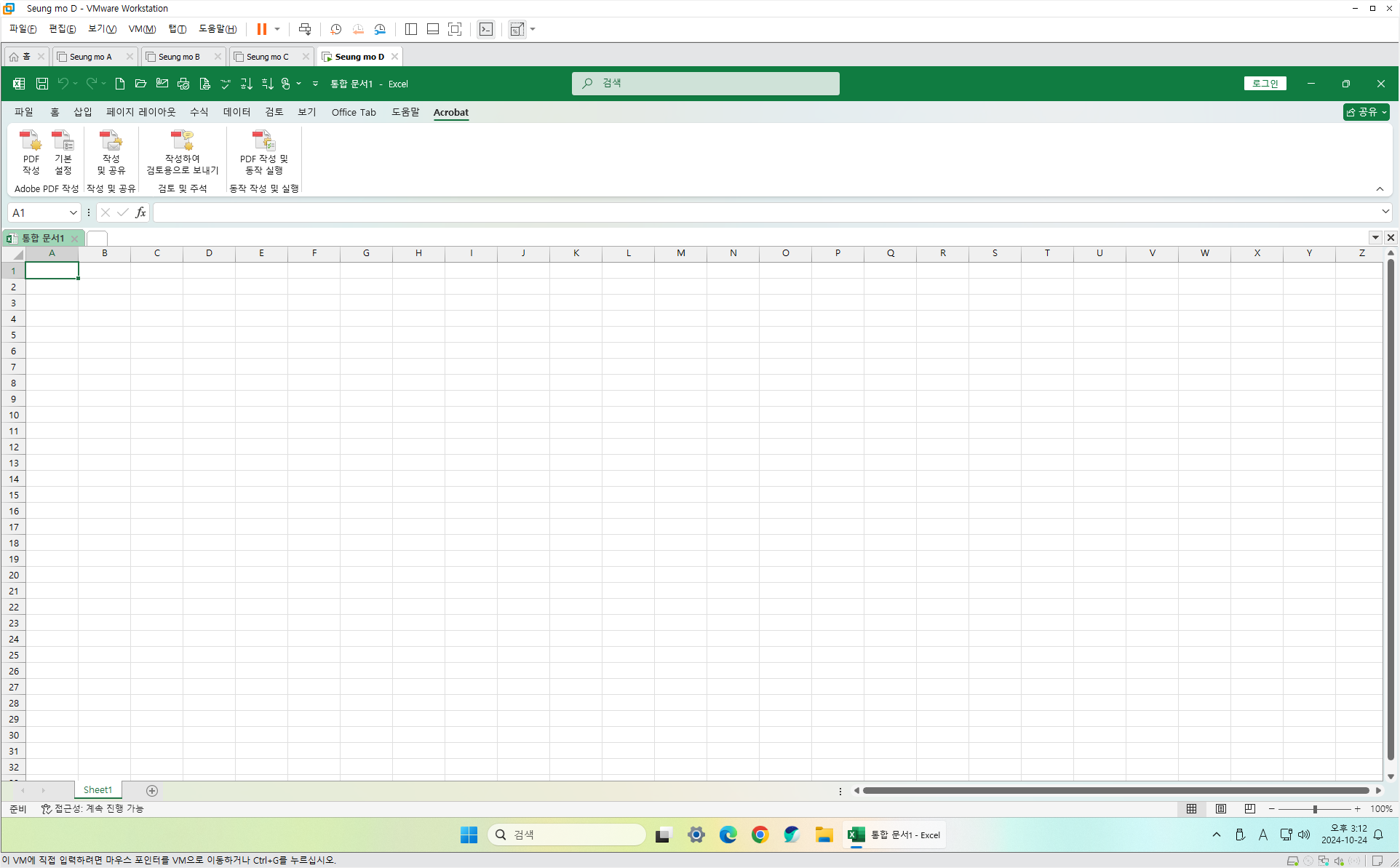Click the 공유 share button
Image resolution: width=1400 pixels, height=868 pixels.
click(1365, 112)
